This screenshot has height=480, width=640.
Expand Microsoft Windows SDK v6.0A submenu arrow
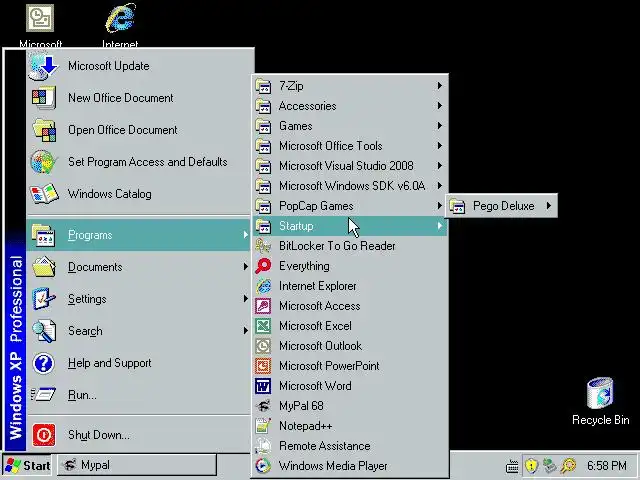click(x=440, y=186)
